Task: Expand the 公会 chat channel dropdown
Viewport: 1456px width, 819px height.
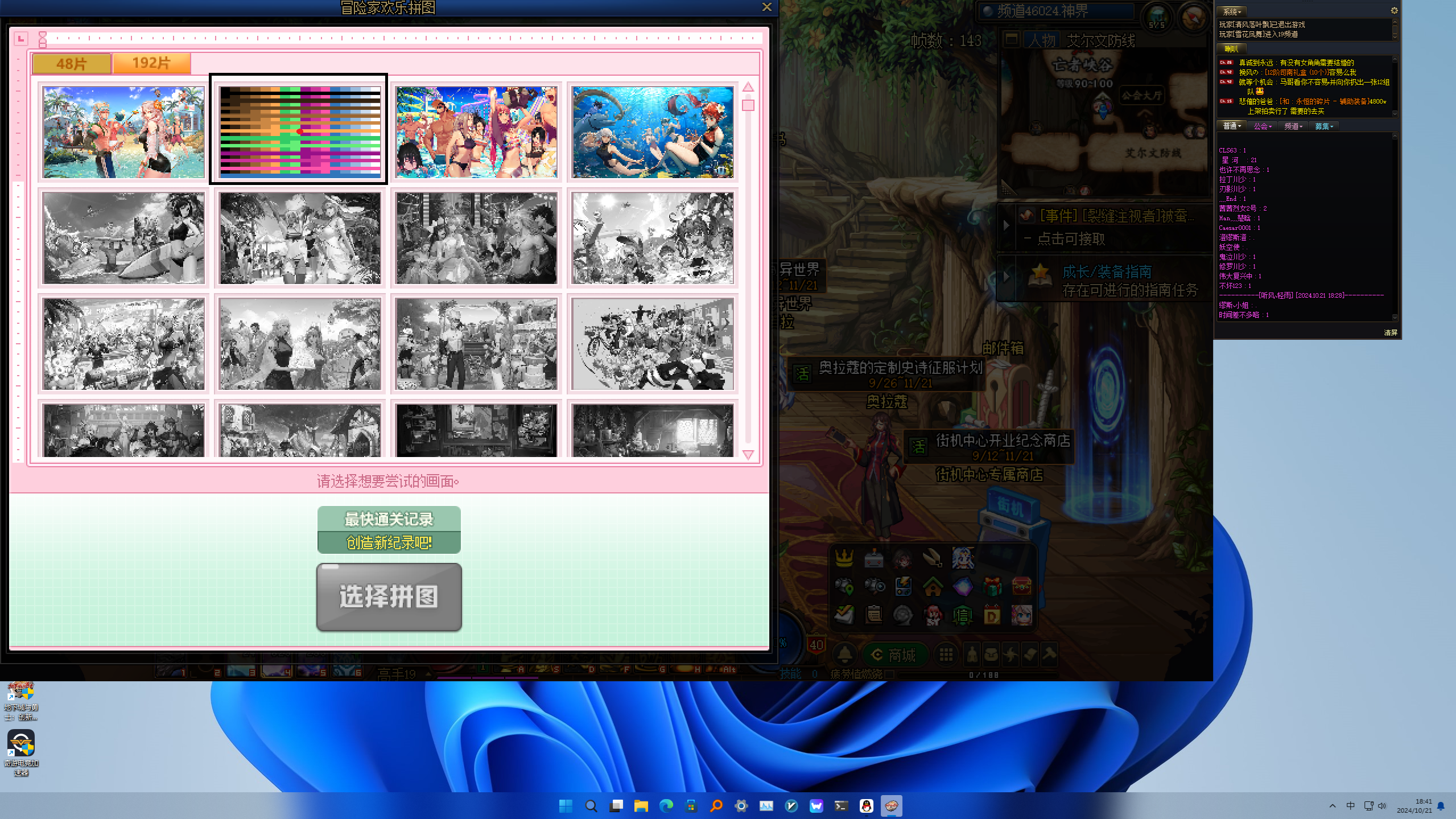Action: coord(1263,126)
